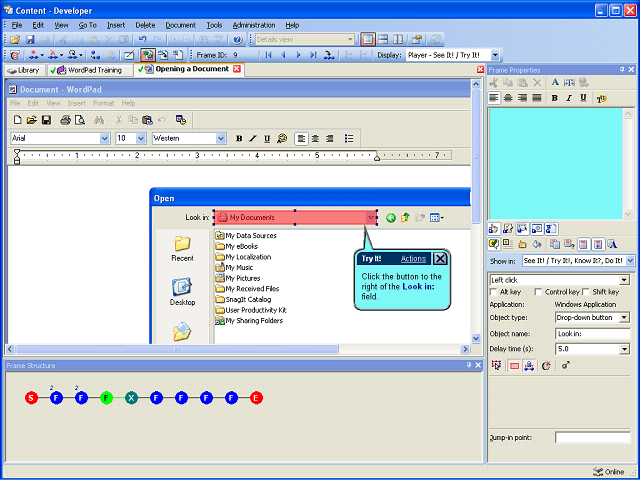Click the Jump-in point input field

[592, 438]
